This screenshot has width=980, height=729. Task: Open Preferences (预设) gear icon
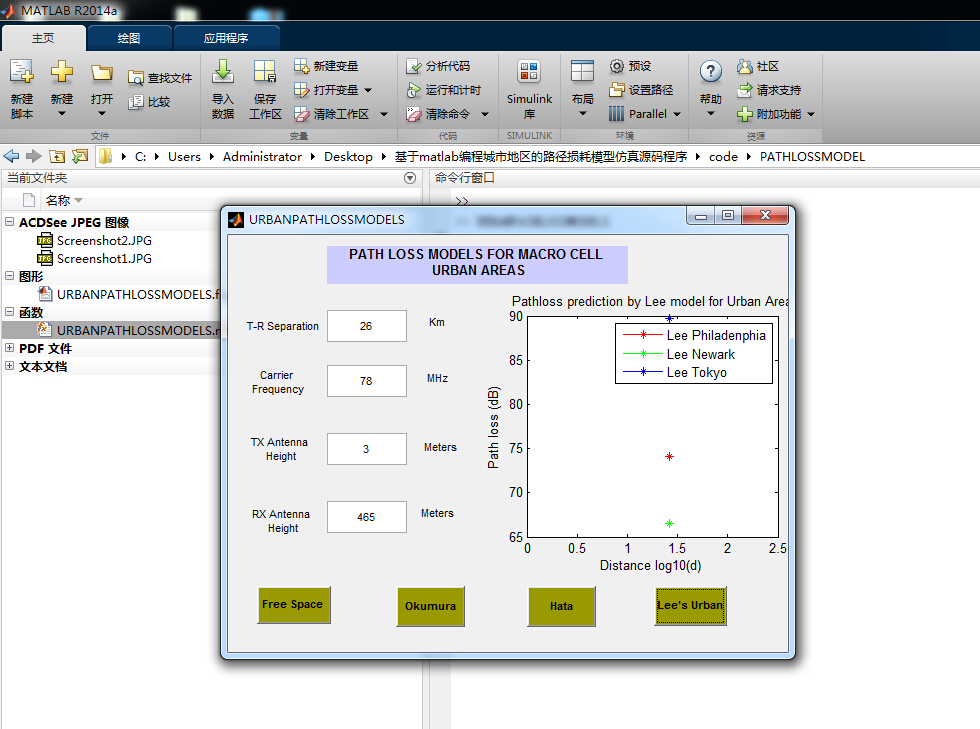tap(617, 66)
